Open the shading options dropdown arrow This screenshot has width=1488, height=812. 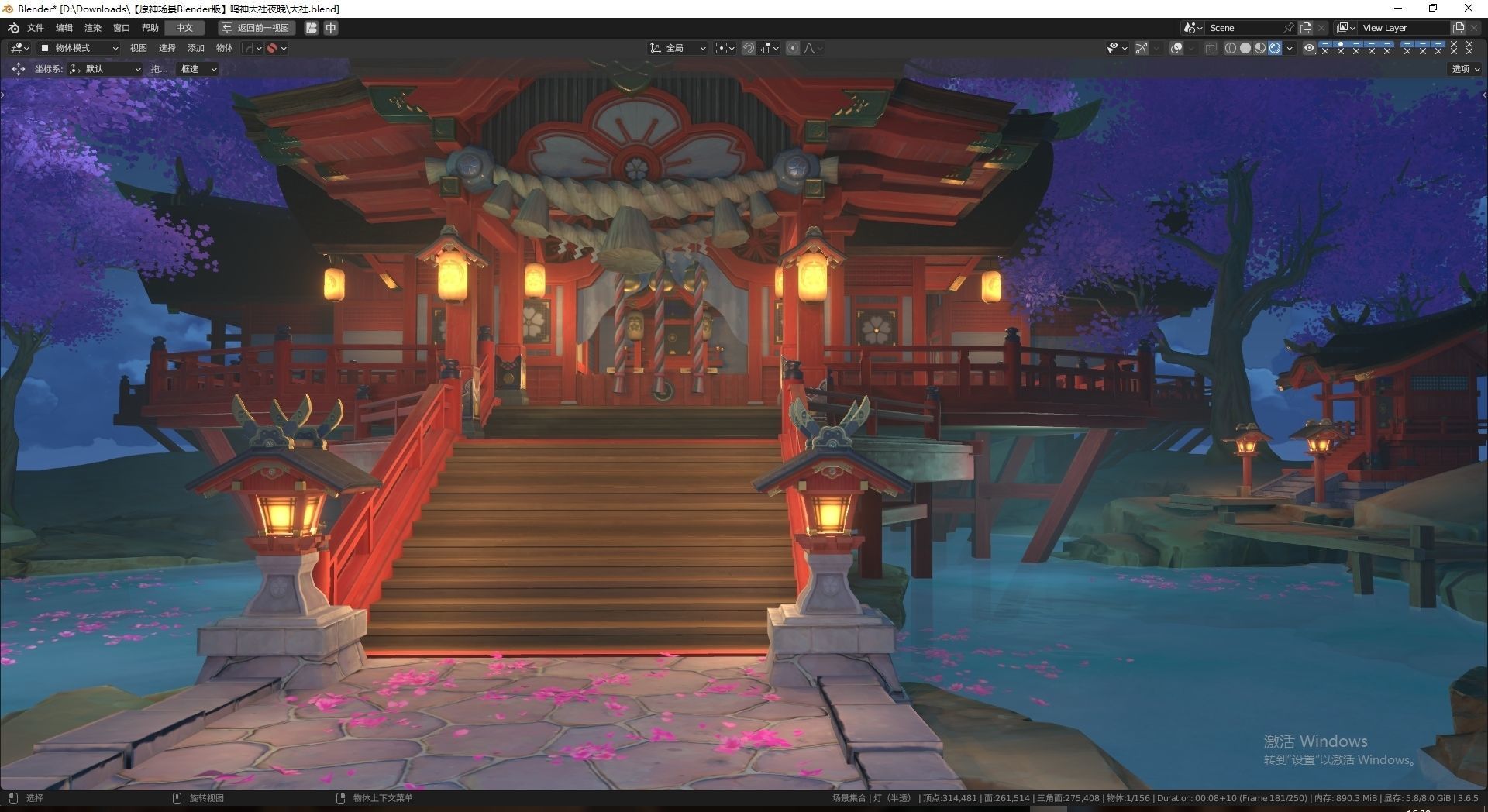pyautogui.click(x=1290, y=48)
